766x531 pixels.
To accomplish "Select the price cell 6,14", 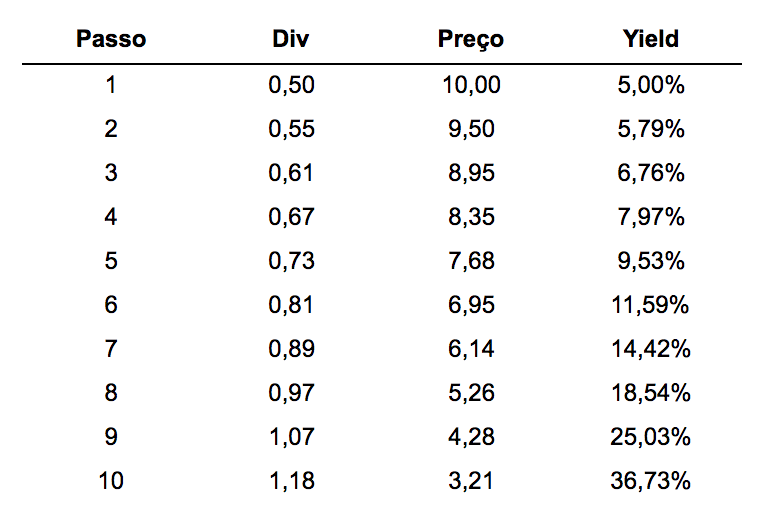I will [471, 349].
